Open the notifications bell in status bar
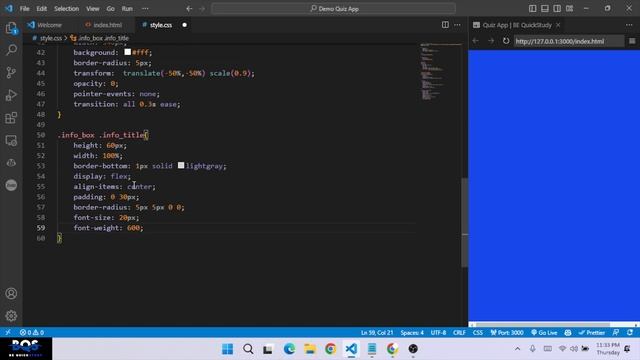640x360 pixels. click(x=630, y=332)
